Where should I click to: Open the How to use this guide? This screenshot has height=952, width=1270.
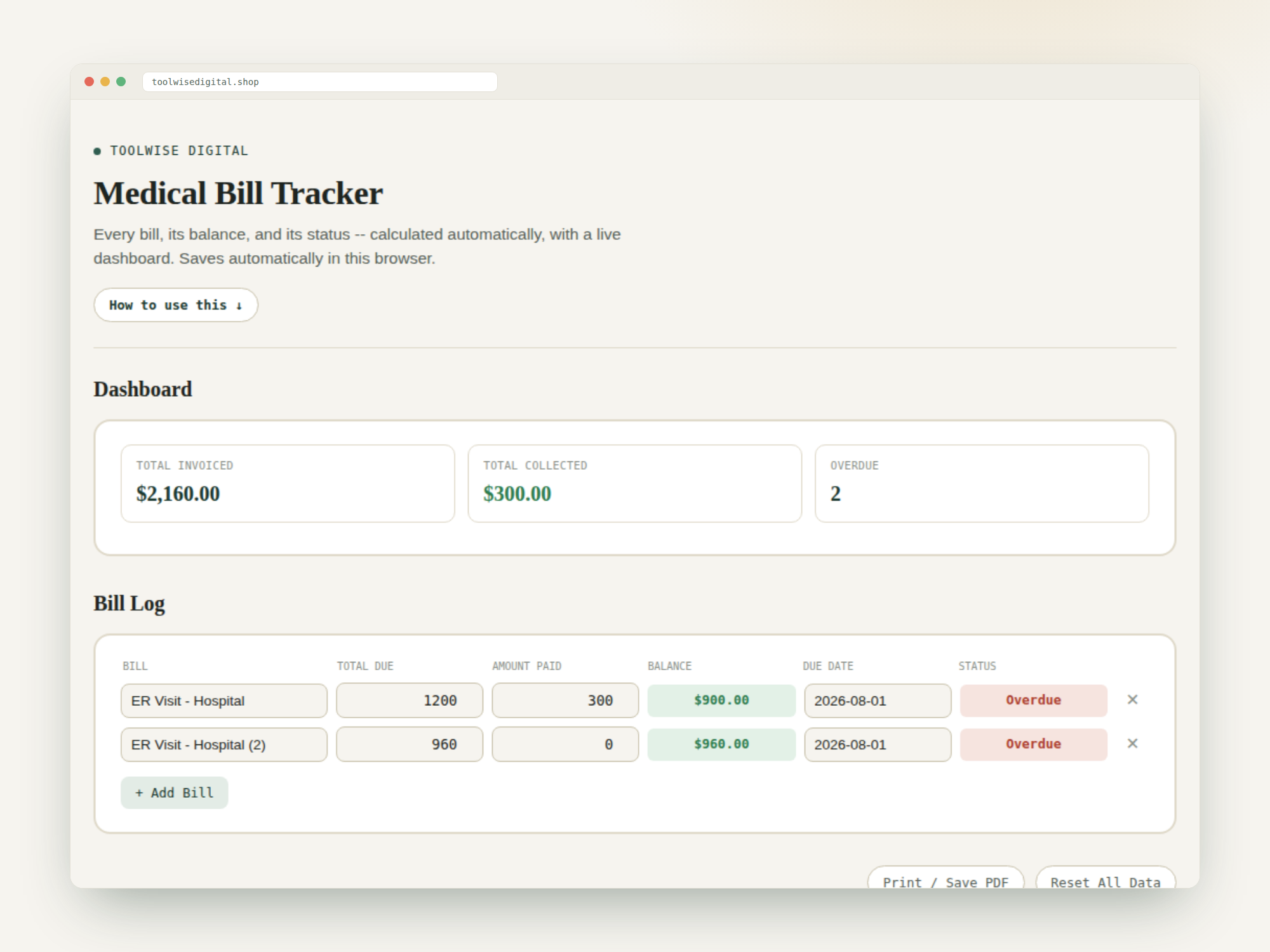[176, 305]
